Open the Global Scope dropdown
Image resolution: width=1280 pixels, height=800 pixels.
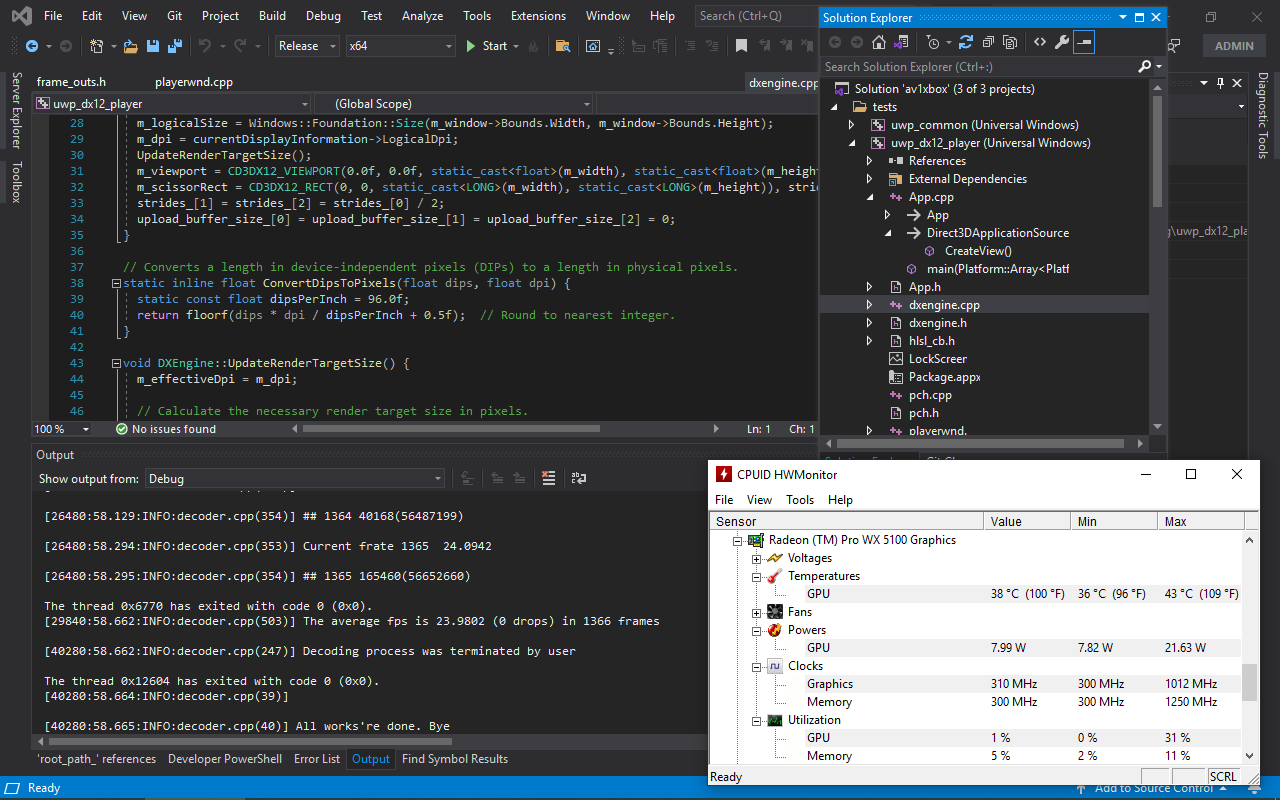click(x=453, y=103)
